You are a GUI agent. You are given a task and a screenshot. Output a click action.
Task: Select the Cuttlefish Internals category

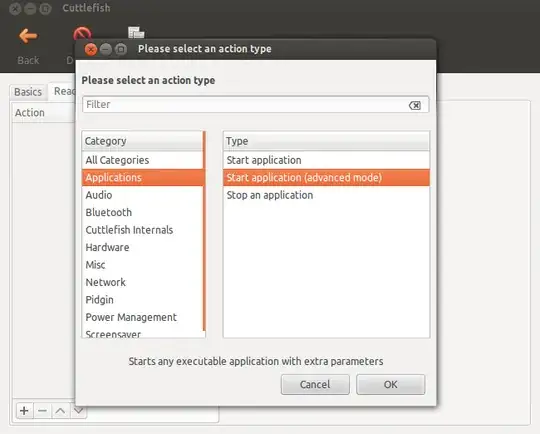click(x=143, y=230)
